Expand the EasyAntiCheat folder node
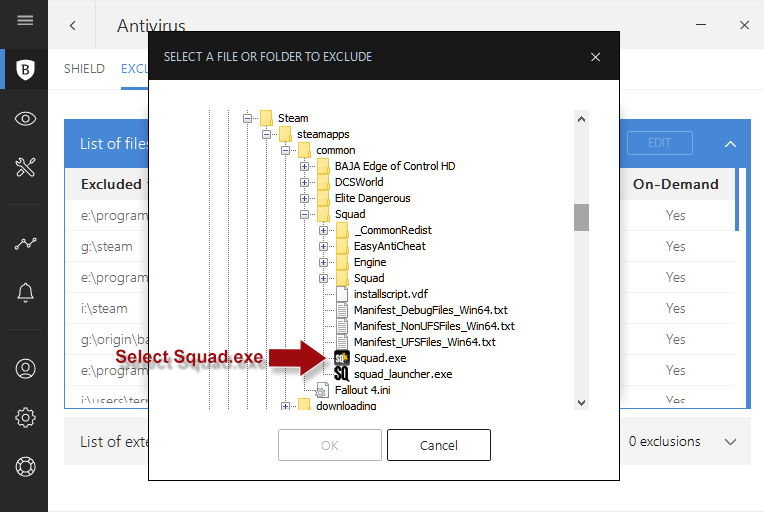The height and width of the screenshot is (512, 764). tap(323, 246)
